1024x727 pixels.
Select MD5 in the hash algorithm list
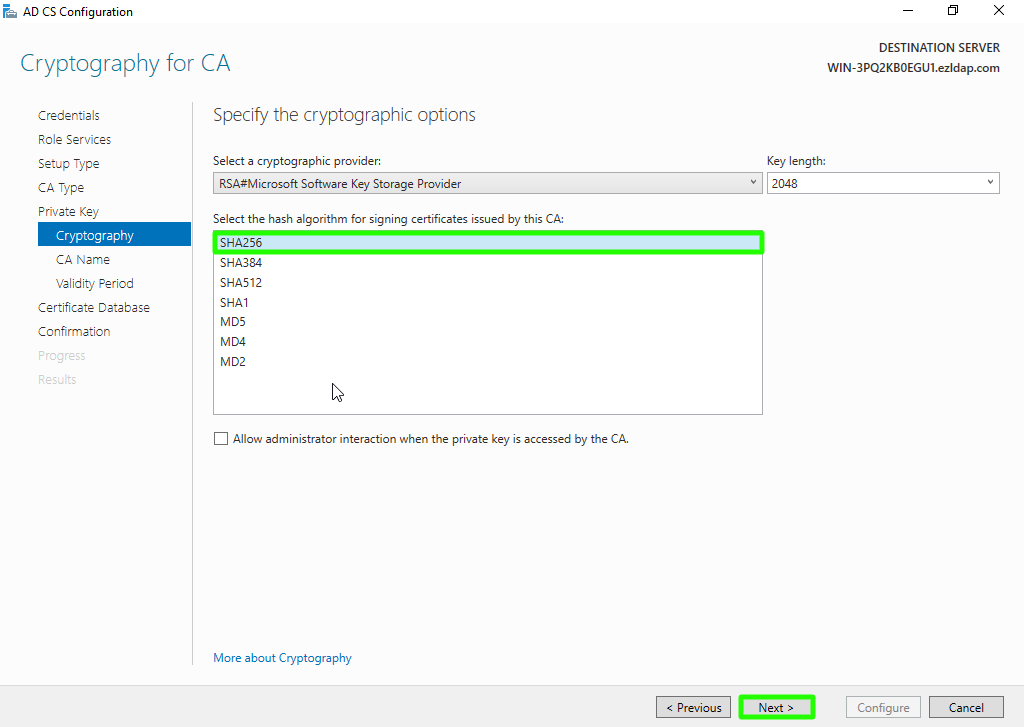[233, 322]
